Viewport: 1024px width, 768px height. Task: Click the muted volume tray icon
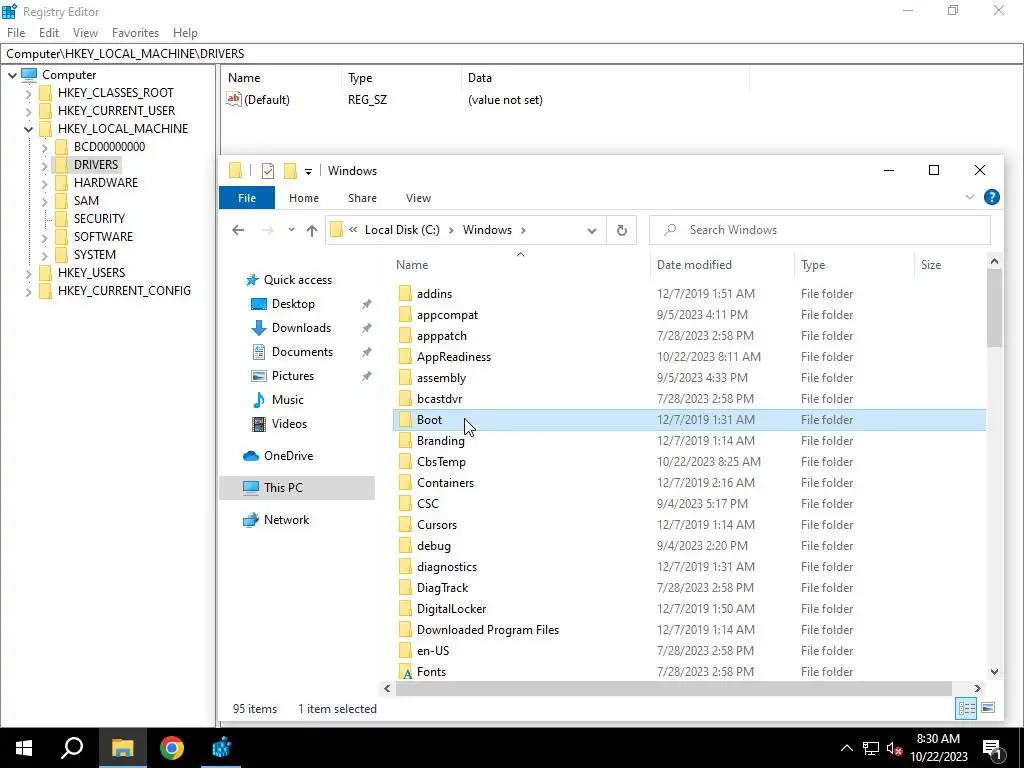coord(893,748)
